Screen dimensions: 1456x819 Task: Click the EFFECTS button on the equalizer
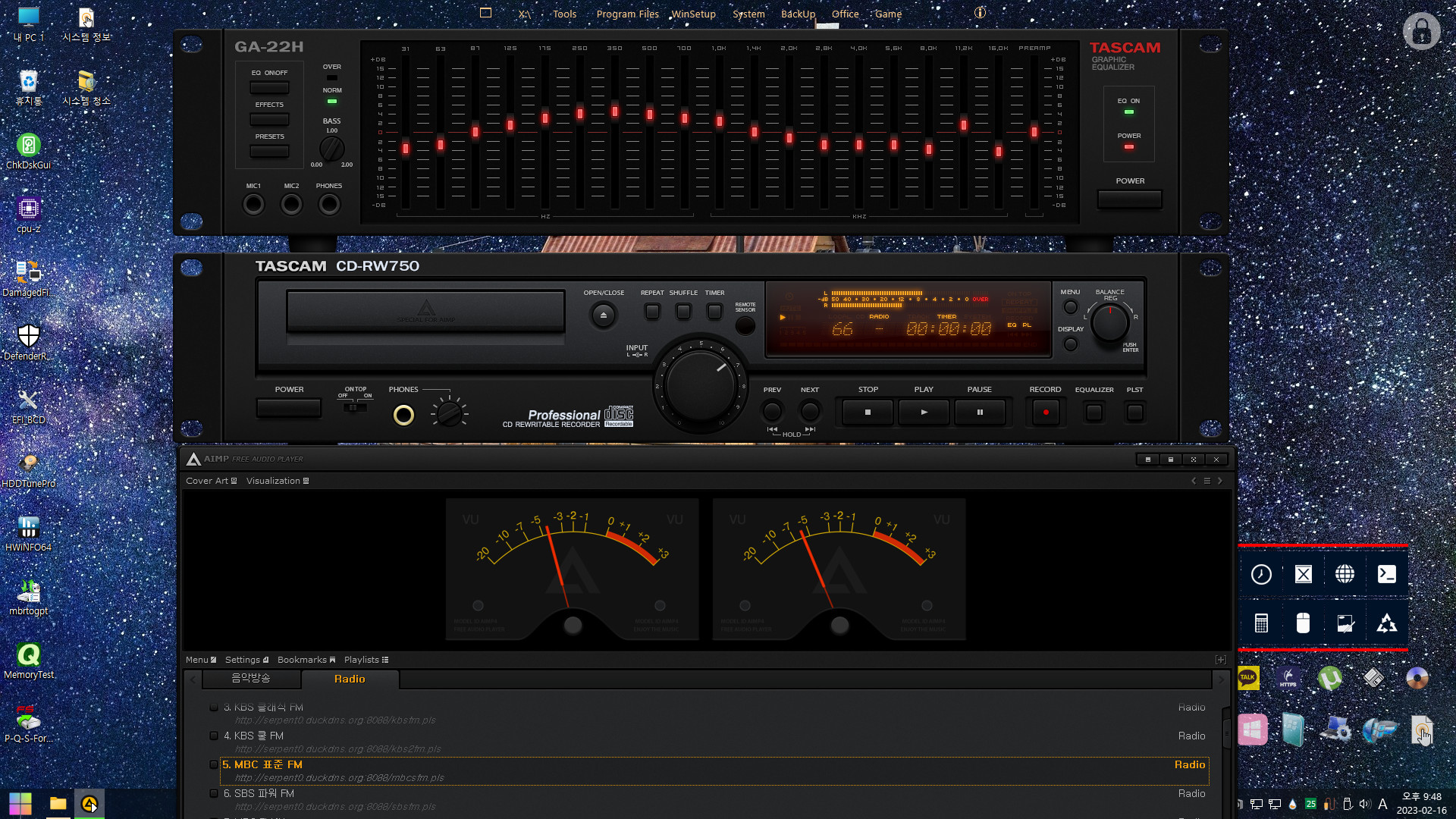[269, 119]
